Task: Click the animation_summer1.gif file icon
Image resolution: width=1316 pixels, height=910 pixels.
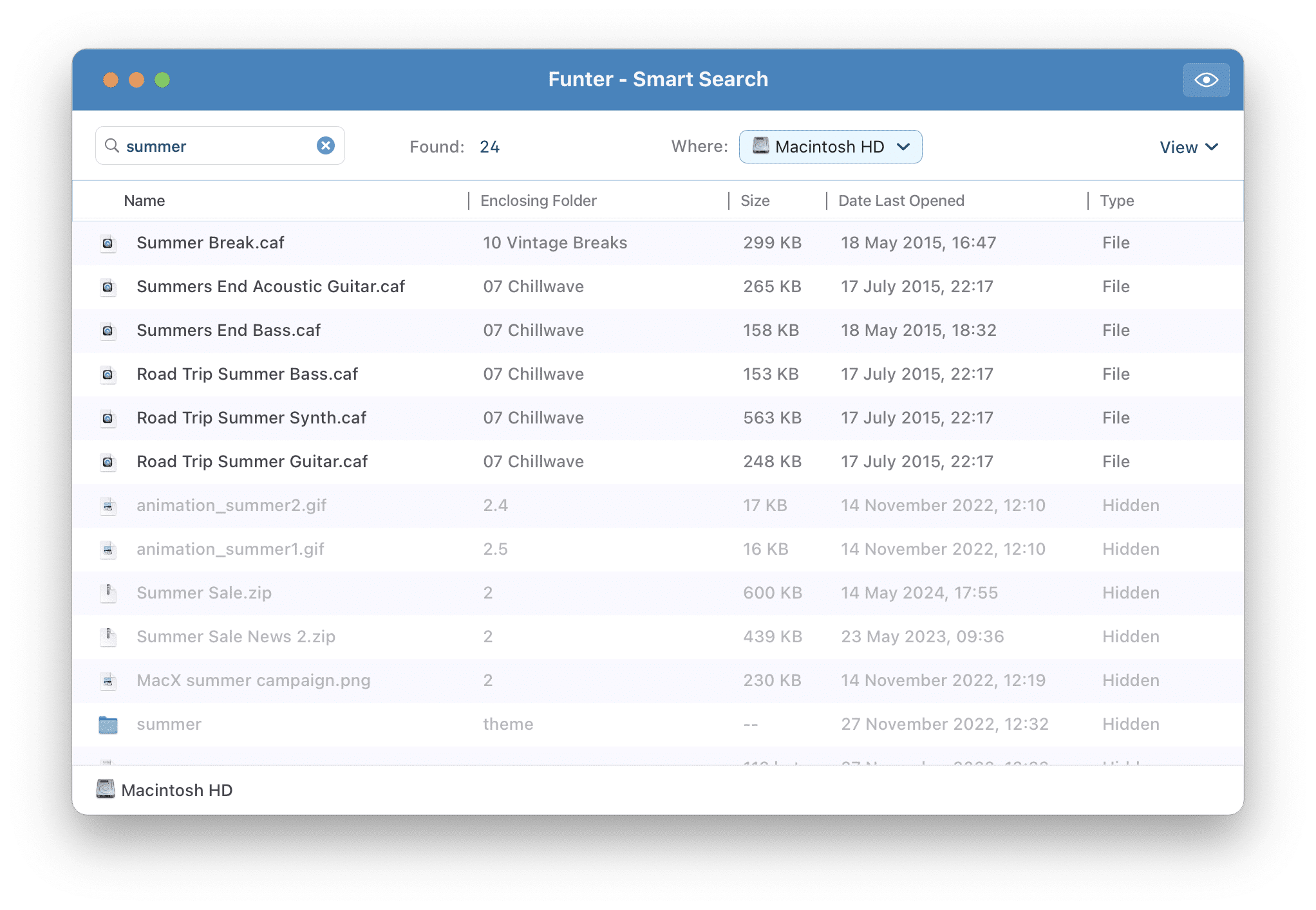Action: pyautogui.click(x=108, y=550)
